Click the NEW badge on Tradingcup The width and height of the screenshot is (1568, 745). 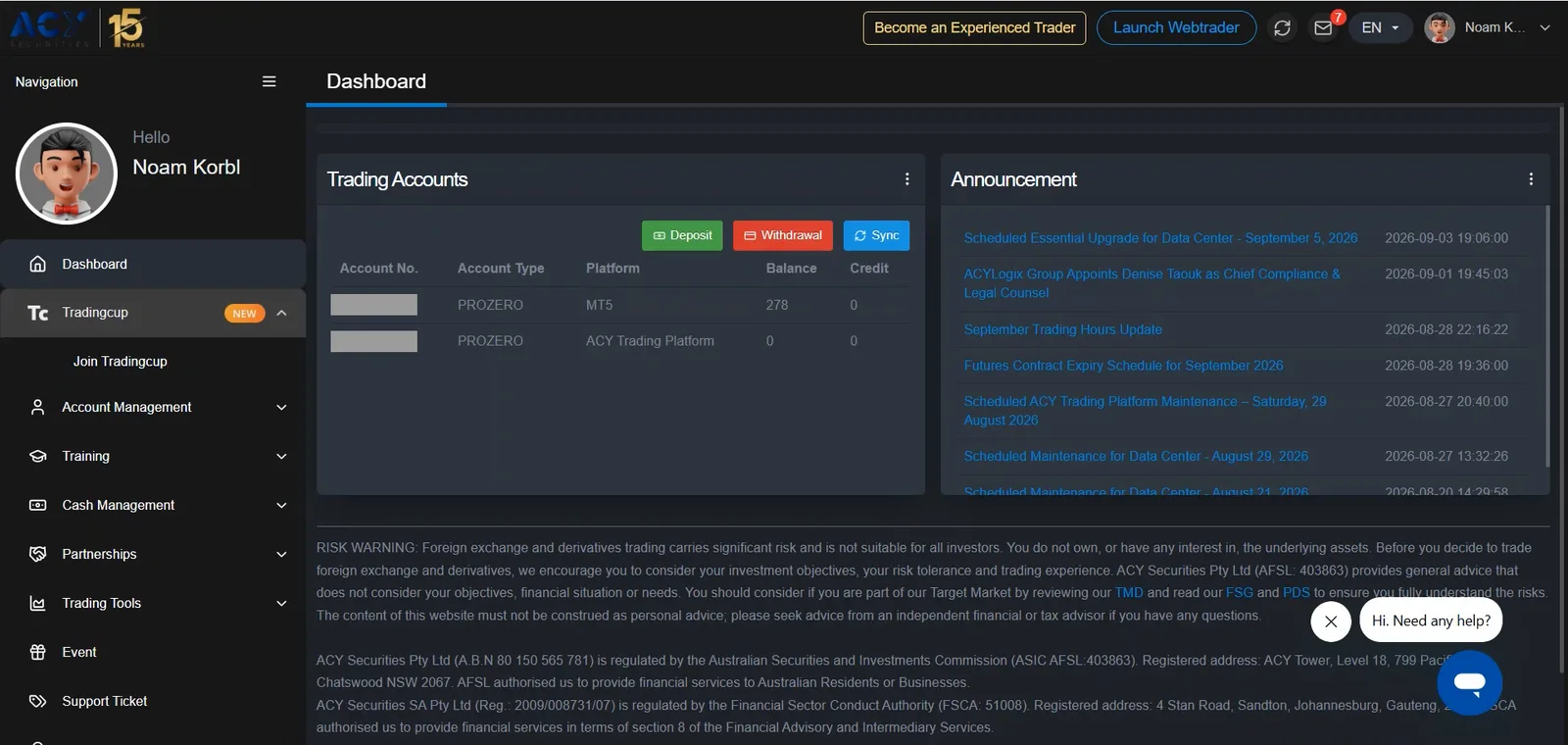pos(244,314)
